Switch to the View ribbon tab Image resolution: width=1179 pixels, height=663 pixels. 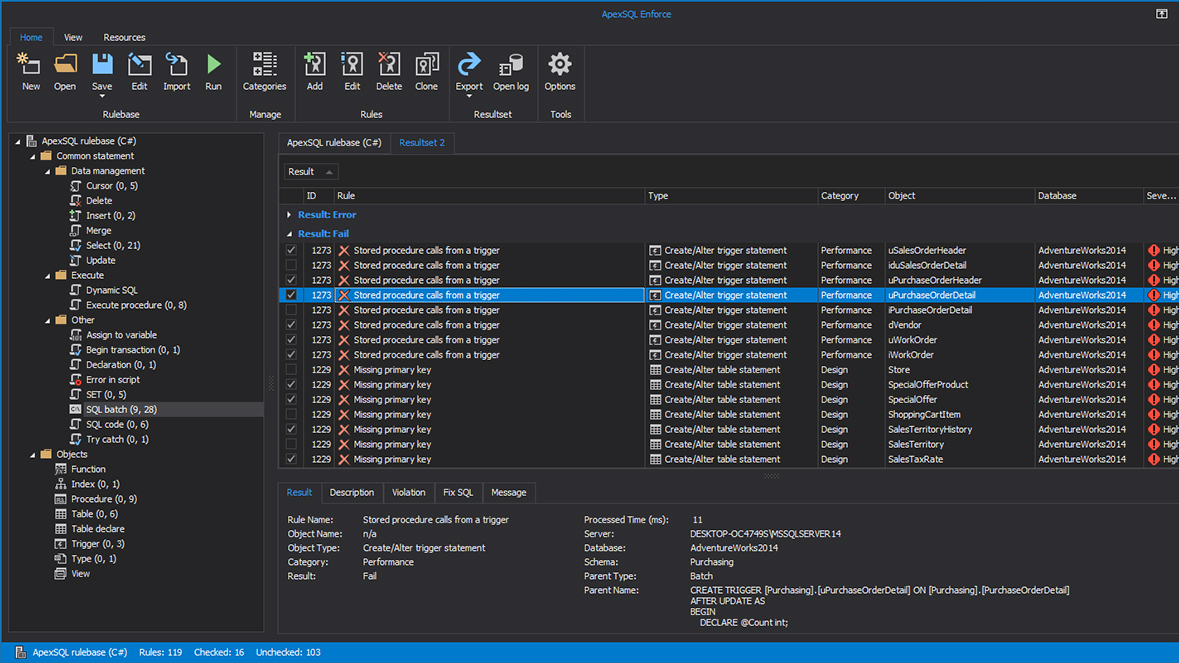coord(72,37)
